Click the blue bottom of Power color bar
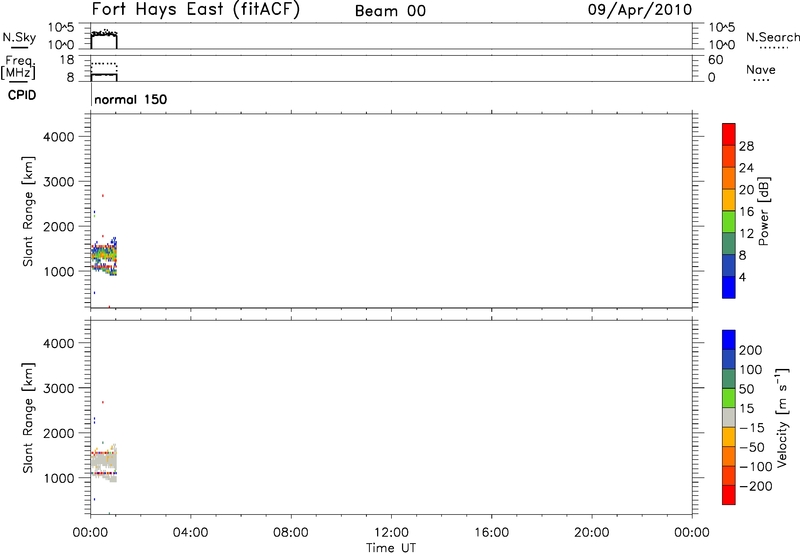The image size is (800, 554). [729, 287]
